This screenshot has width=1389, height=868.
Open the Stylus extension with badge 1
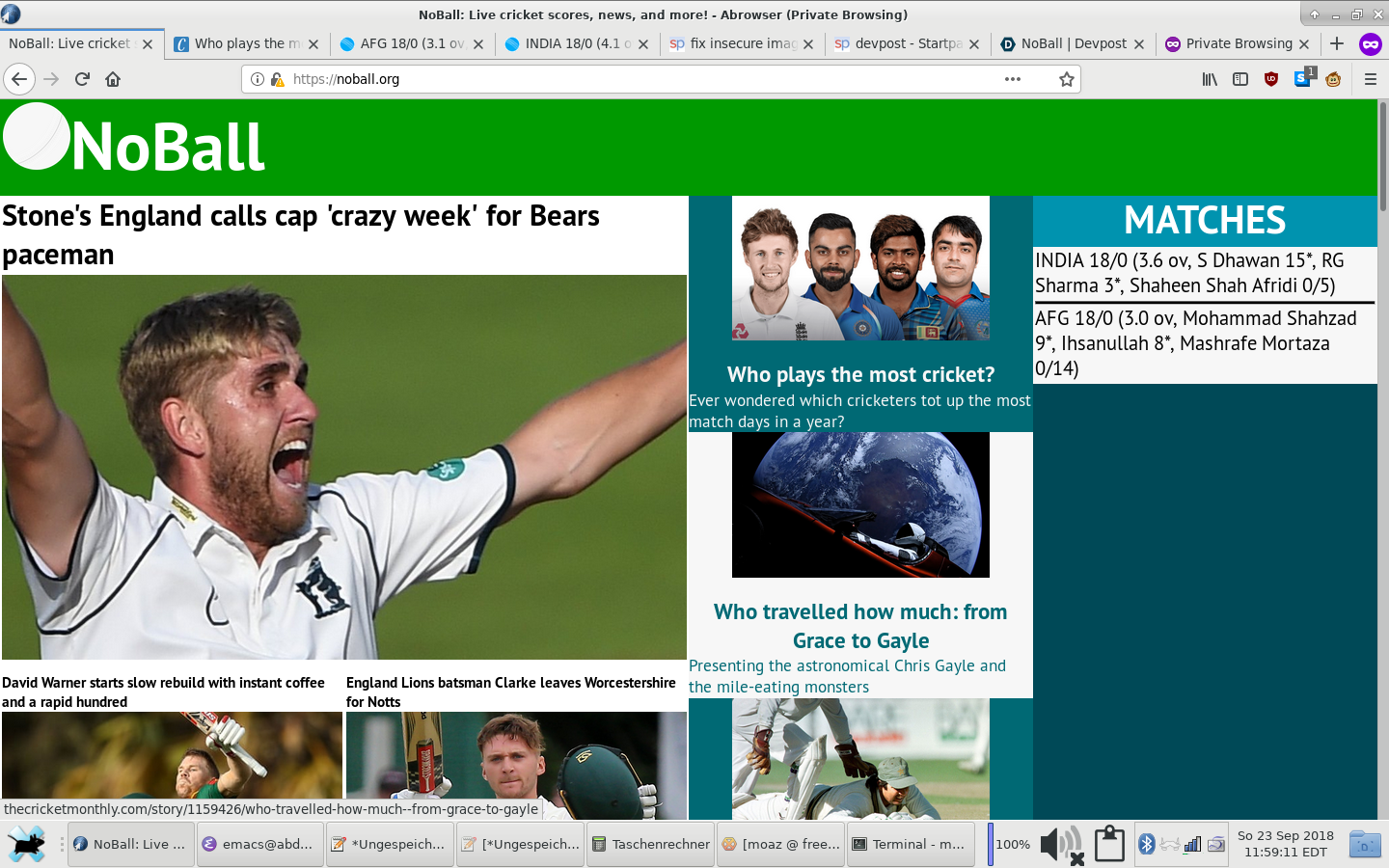pyautogui.click(x=1303, y=78)
